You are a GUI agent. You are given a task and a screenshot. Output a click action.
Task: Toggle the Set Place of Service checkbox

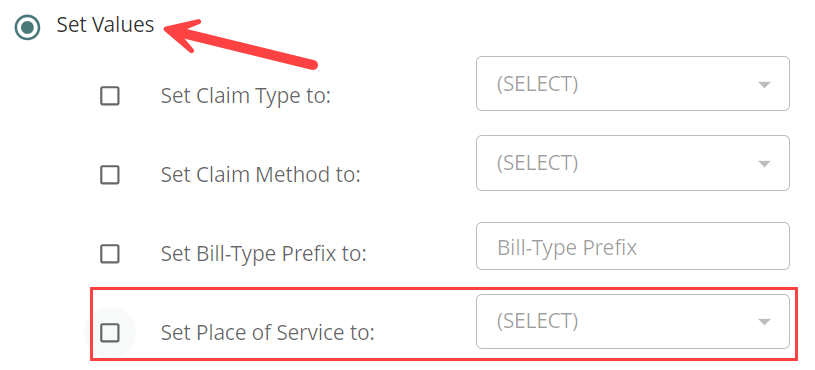(110, 333)
